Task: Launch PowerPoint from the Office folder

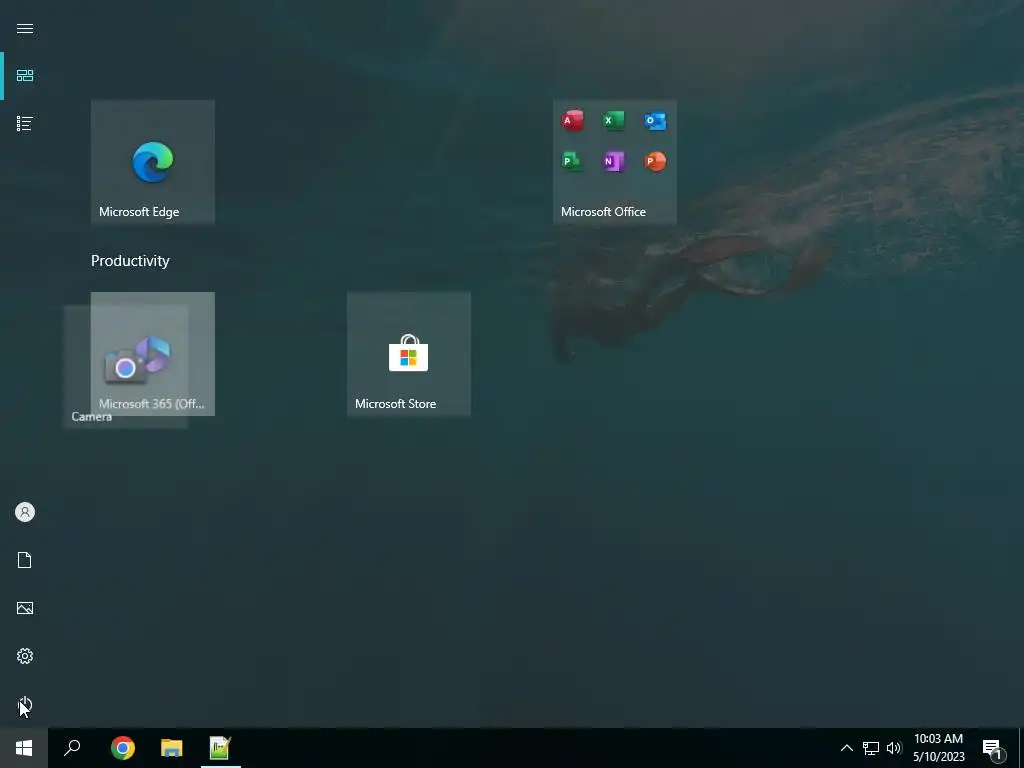Action: click(x=655, y=161)
